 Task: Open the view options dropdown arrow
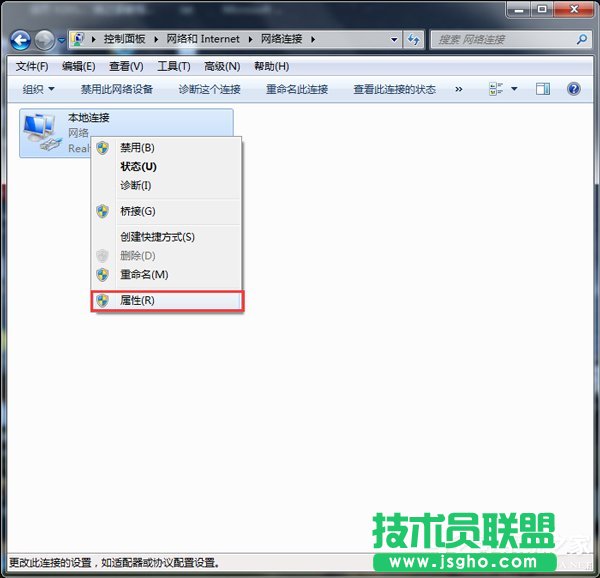pos(514,89)
